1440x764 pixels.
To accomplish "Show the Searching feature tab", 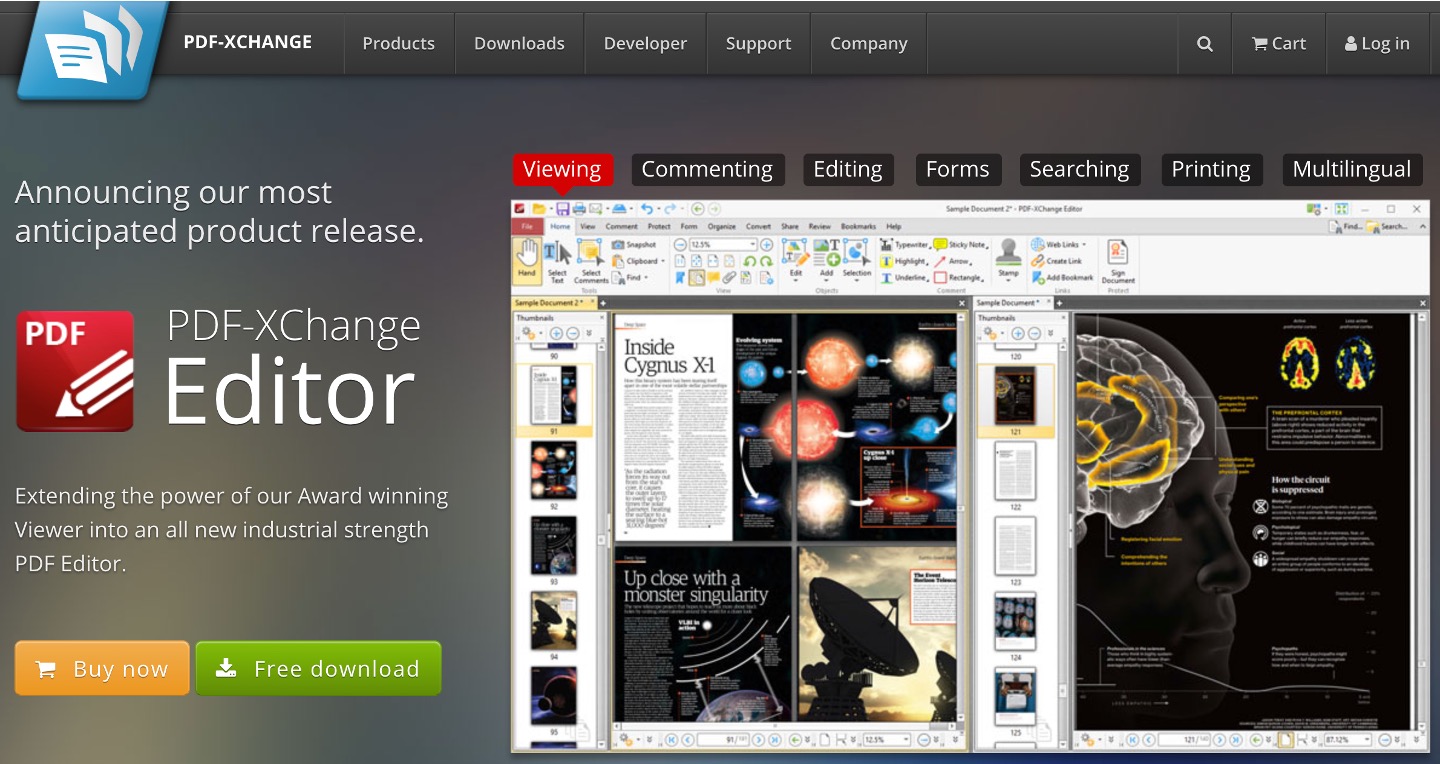I will click(1080, 169).
